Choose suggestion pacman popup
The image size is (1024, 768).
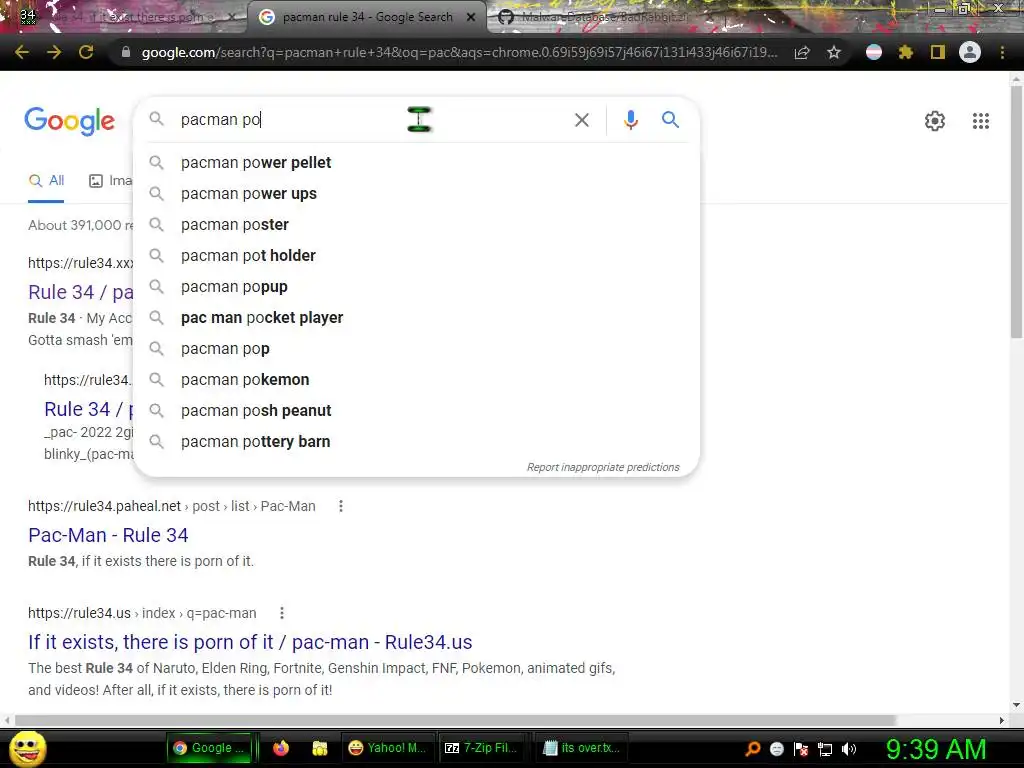click(416, 287)
